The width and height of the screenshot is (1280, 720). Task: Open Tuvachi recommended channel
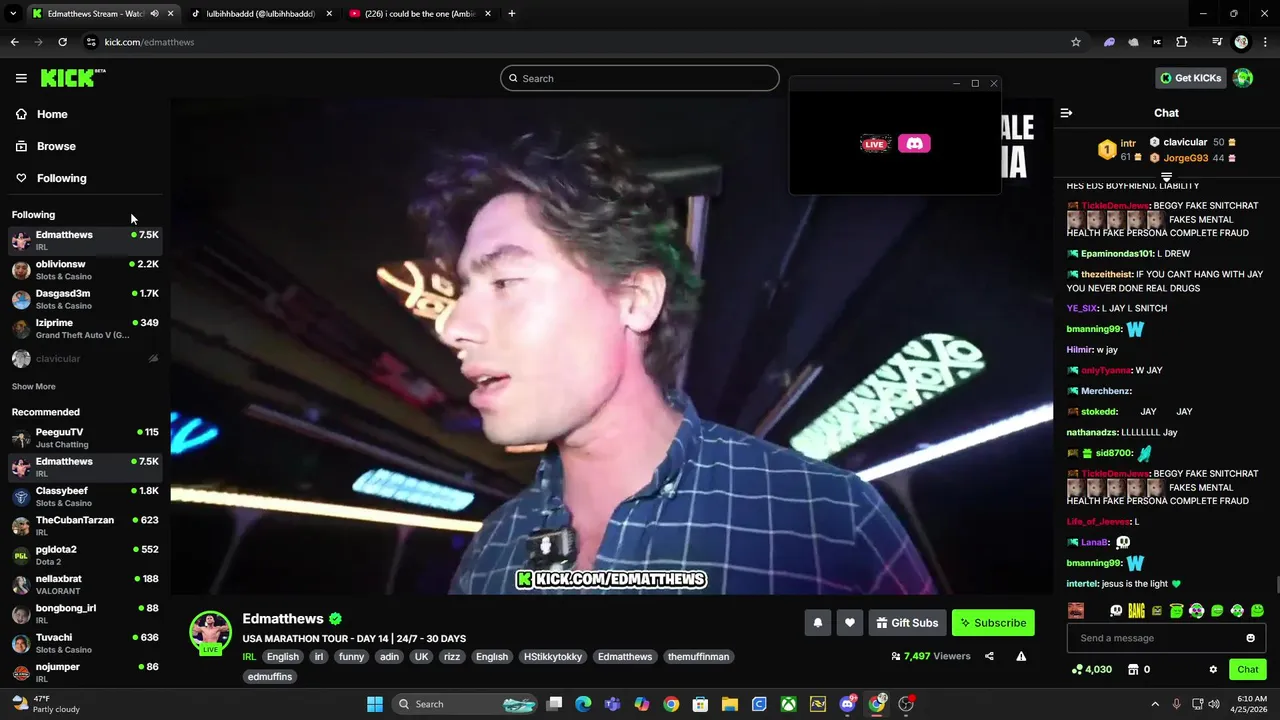(85, 643)
